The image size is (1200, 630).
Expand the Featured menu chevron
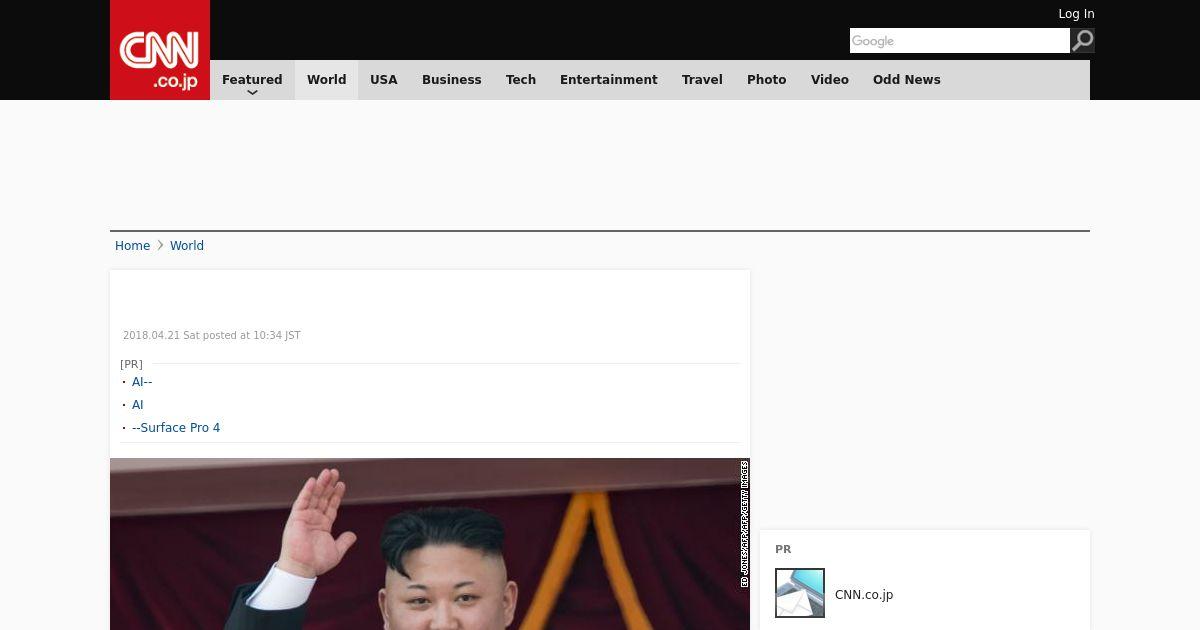(252, 92)
